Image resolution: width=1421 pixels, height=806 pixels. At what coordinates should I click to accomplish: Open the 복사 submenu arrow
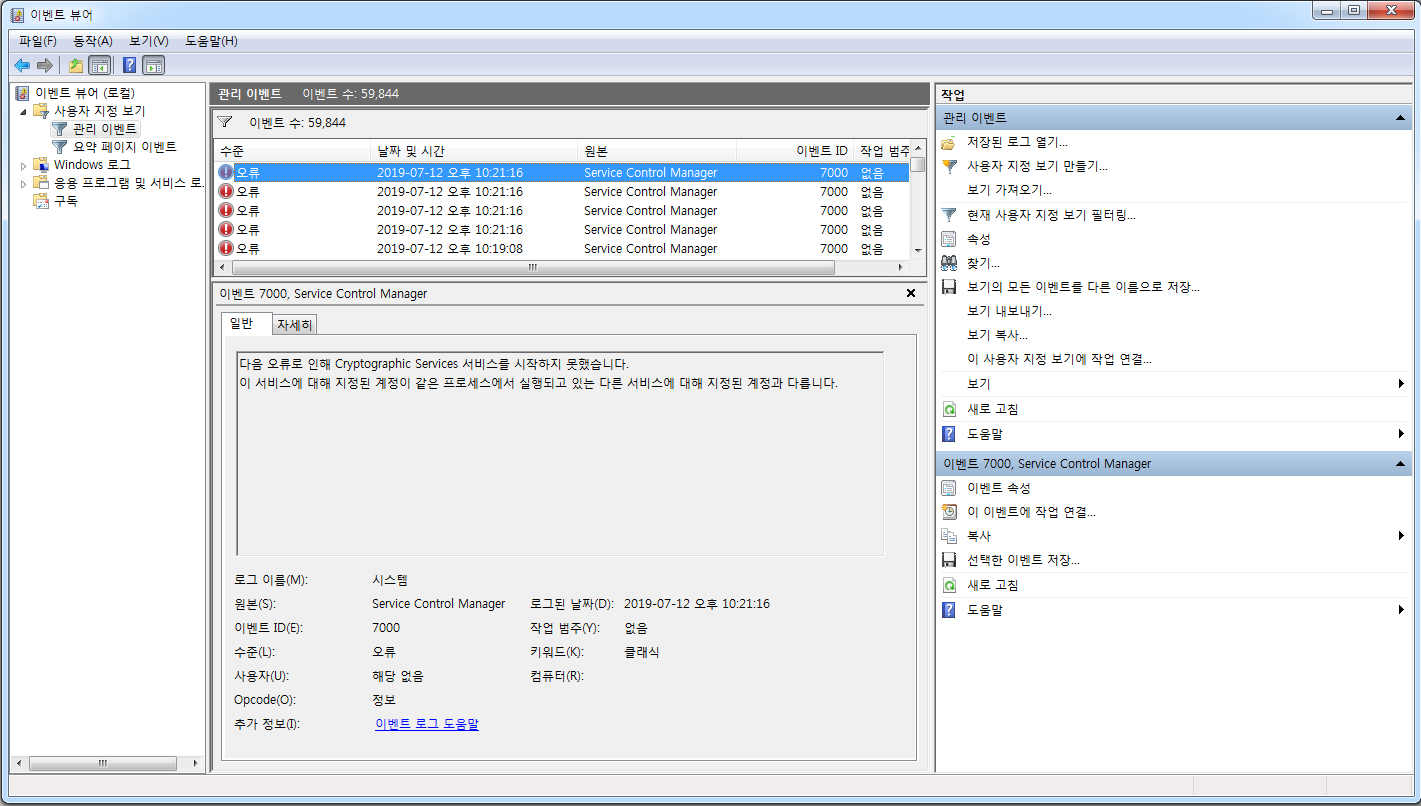pos(1401,536)
